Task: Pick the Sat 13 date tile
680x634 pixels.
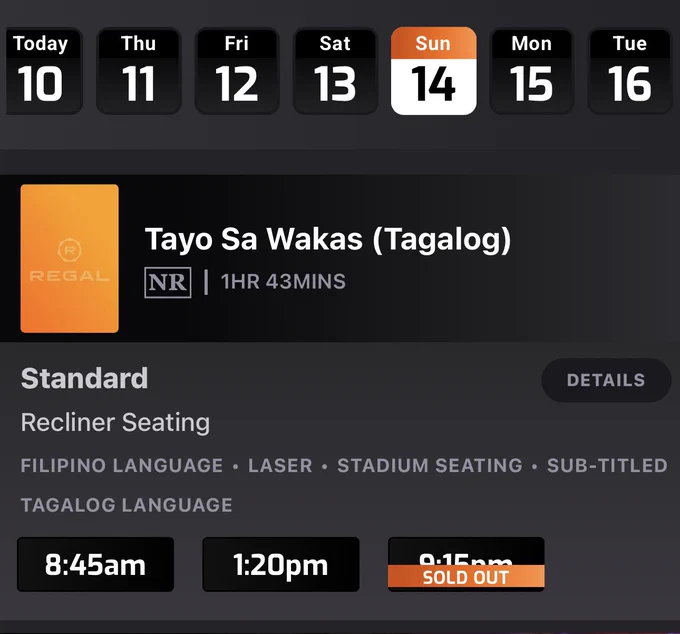Action: click(335, 71)
